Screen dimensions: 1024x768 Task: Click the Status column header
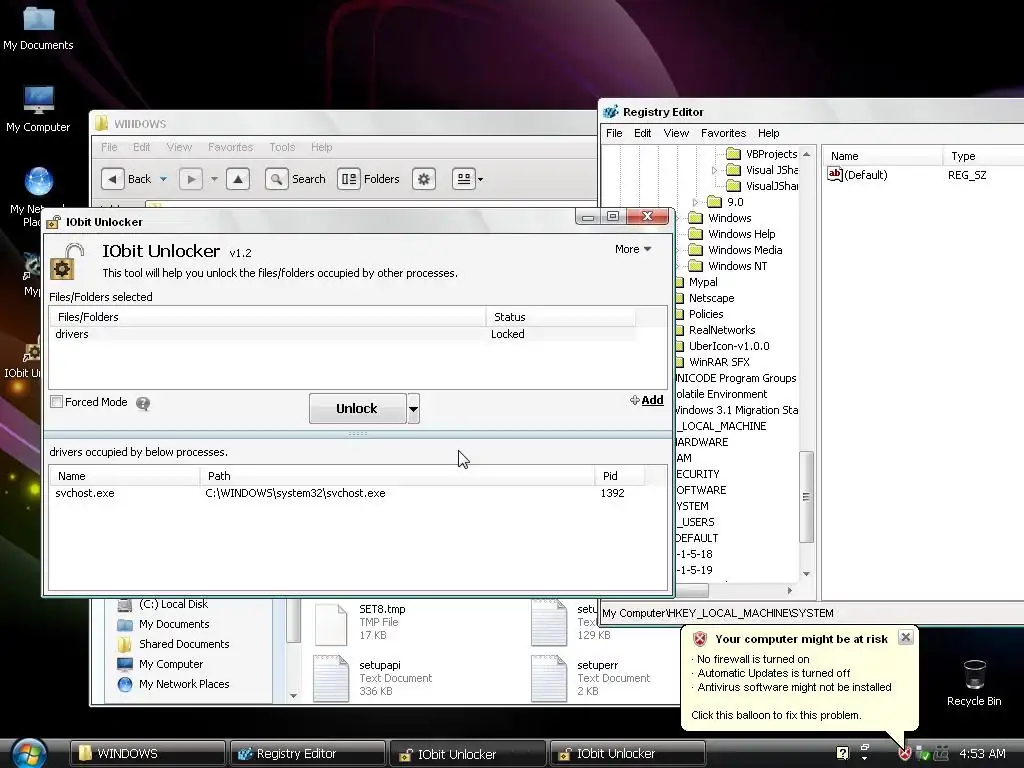pos(560,317)
